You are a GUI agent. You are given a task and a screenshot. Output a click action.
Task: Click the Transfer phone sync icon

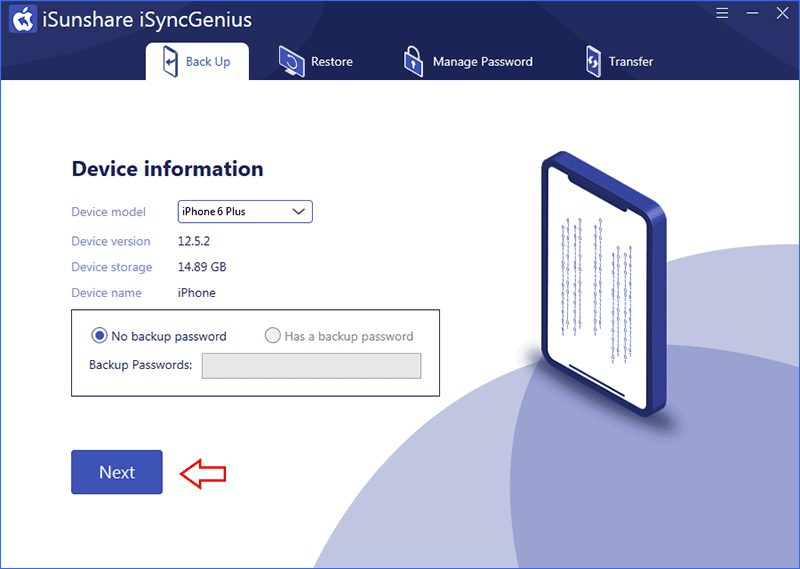pyautogui.click(x=593, y=62)
